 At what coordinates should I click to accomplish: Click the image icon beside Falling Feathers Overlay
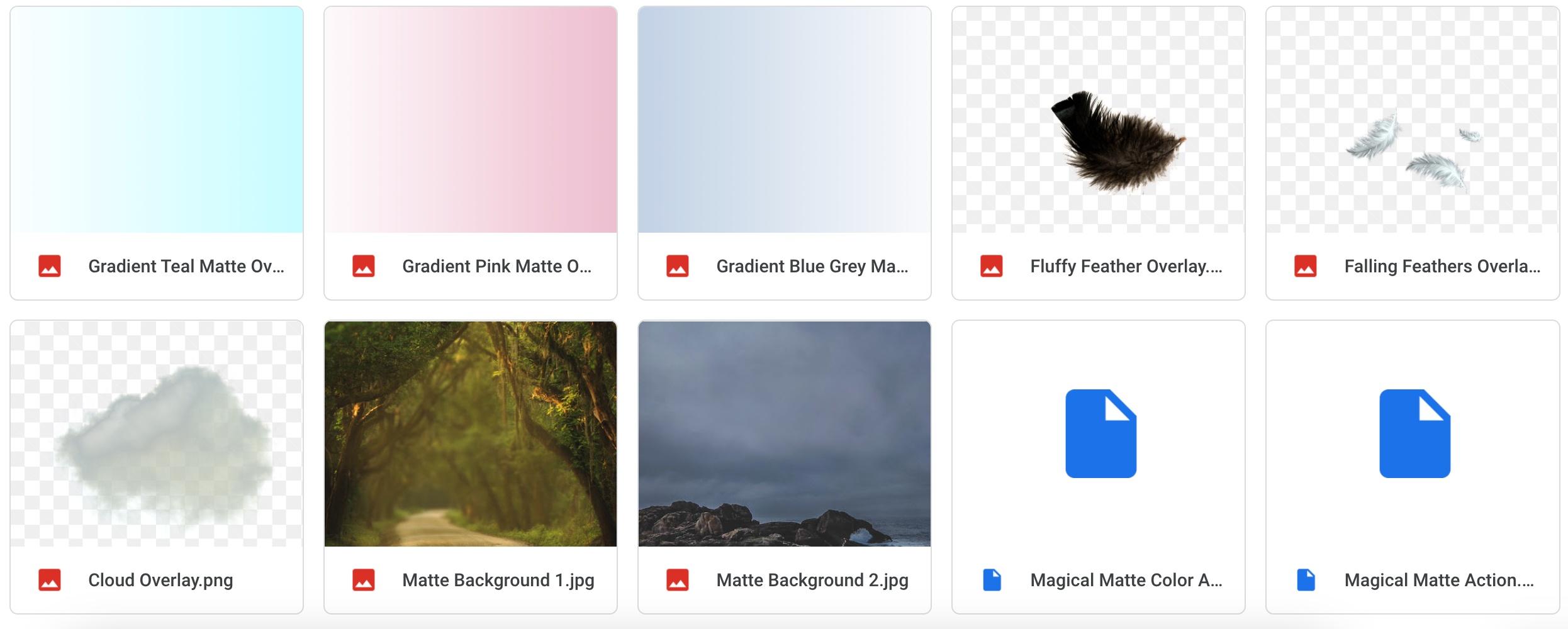tap(1306, 266)
